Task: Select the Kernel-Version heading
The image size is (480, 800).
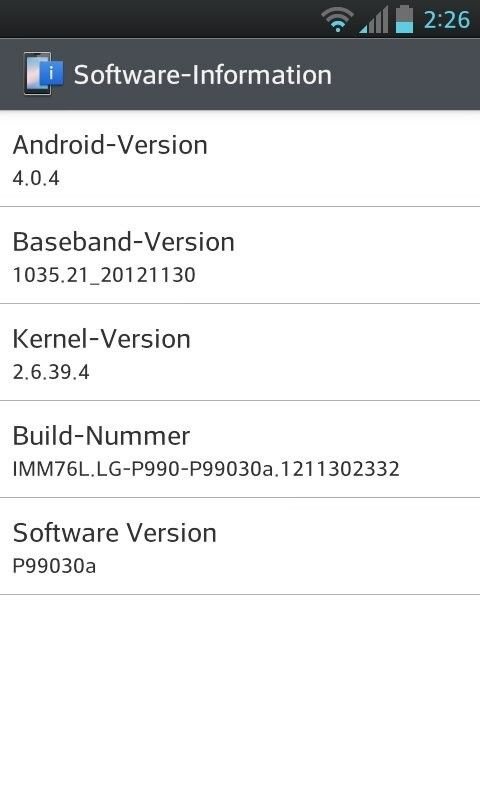Action: click(x=102, y=339)
